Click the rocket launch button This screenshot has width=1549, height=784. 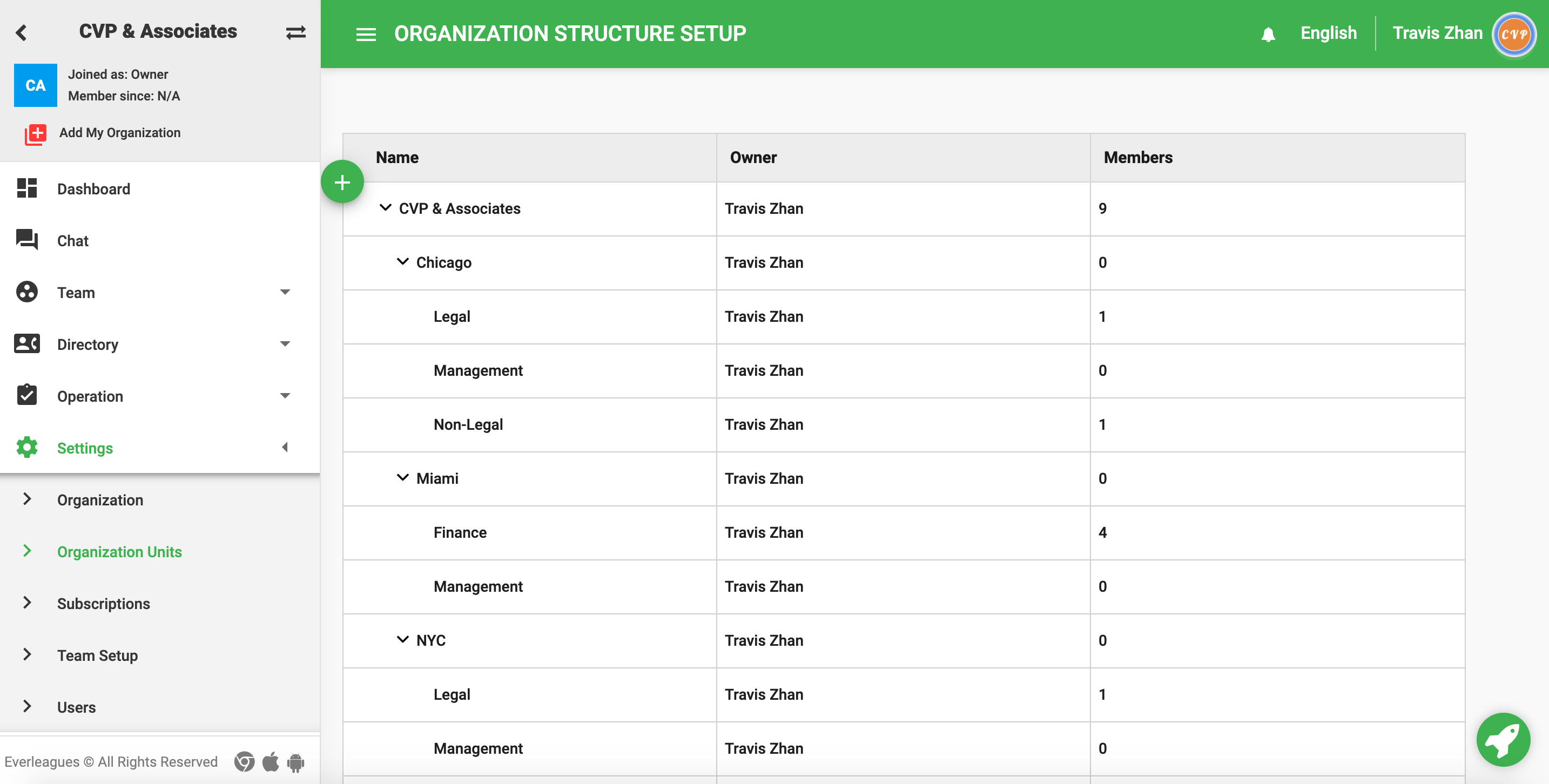[x=1503, y=739]
